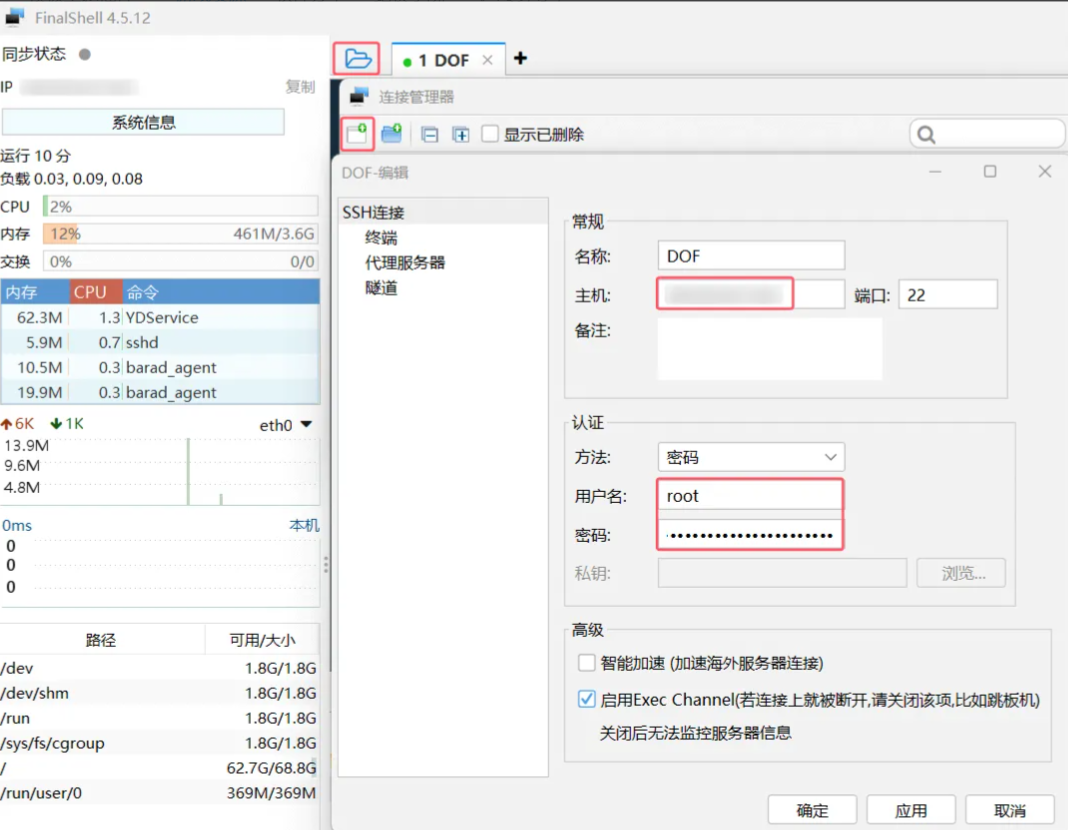The height and width of the screenshot is (830, 1068).
Task: Click the 复制 link beside IP
Action: pyautogui.click(x=300, y=87)
